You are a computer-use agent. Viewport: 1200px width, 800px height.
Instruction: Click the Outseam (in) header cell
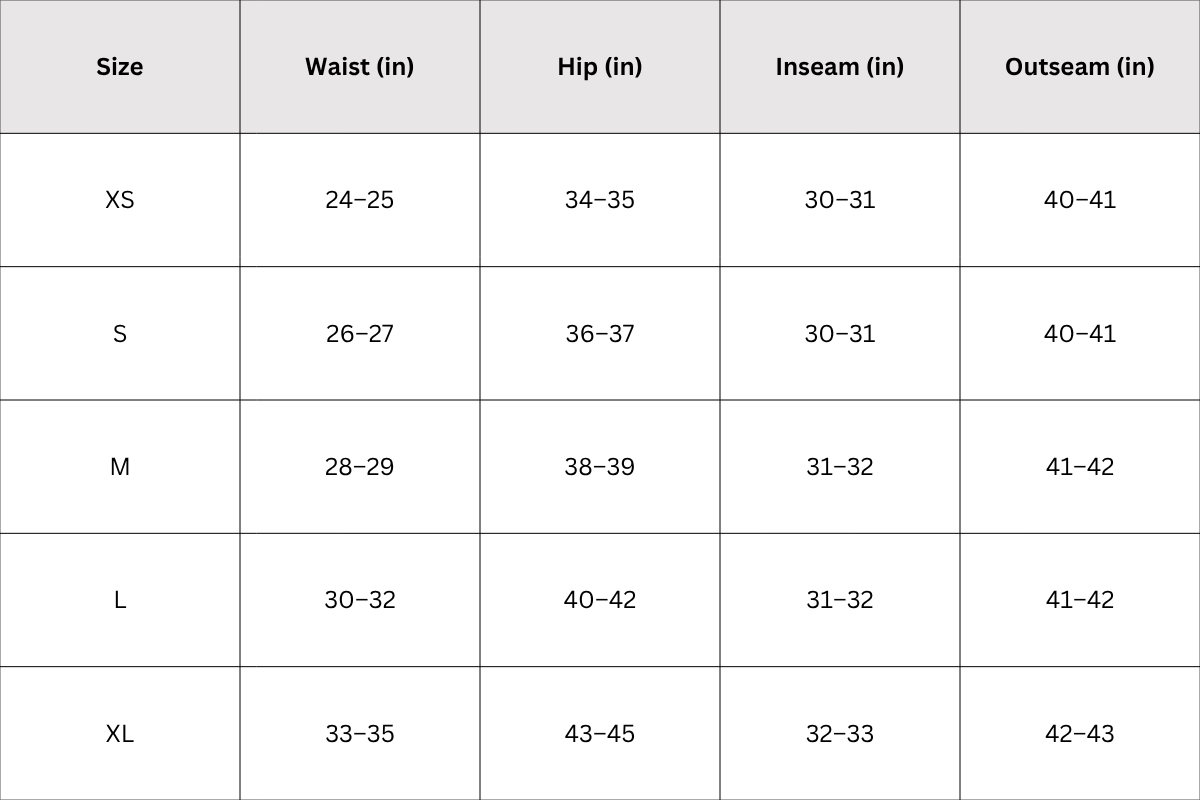(x=1080, y=67)
